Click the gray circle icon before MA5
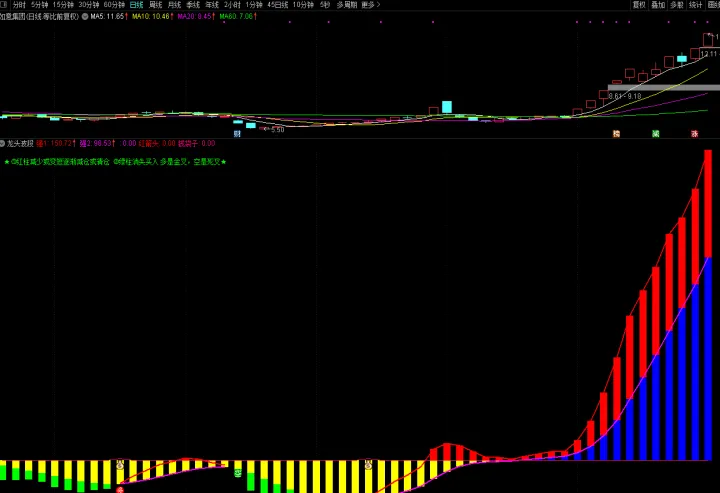 click(x=85, y=17)
